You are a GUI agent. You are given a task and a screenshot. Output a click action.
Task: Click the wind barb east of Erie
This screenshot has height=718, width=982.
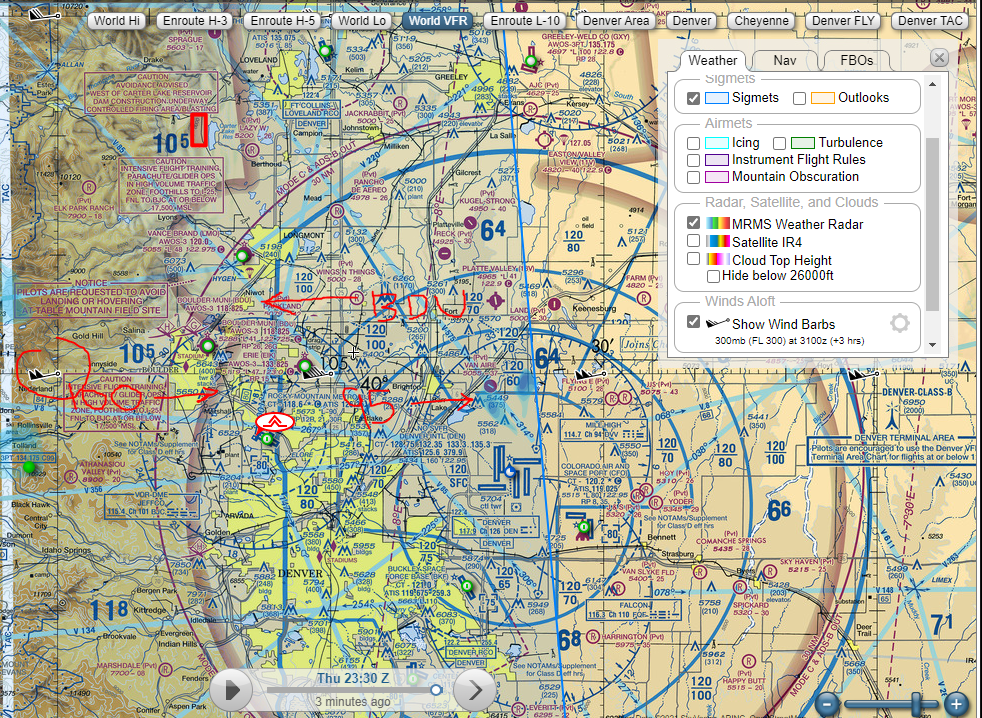pyautogui.click(x=317, y=372)
